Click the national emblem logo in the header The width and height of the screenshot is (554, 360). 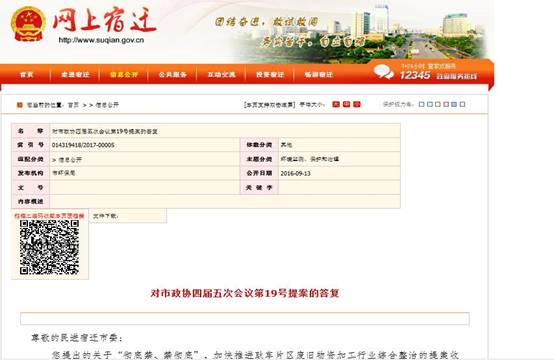[x=28, y=24]
